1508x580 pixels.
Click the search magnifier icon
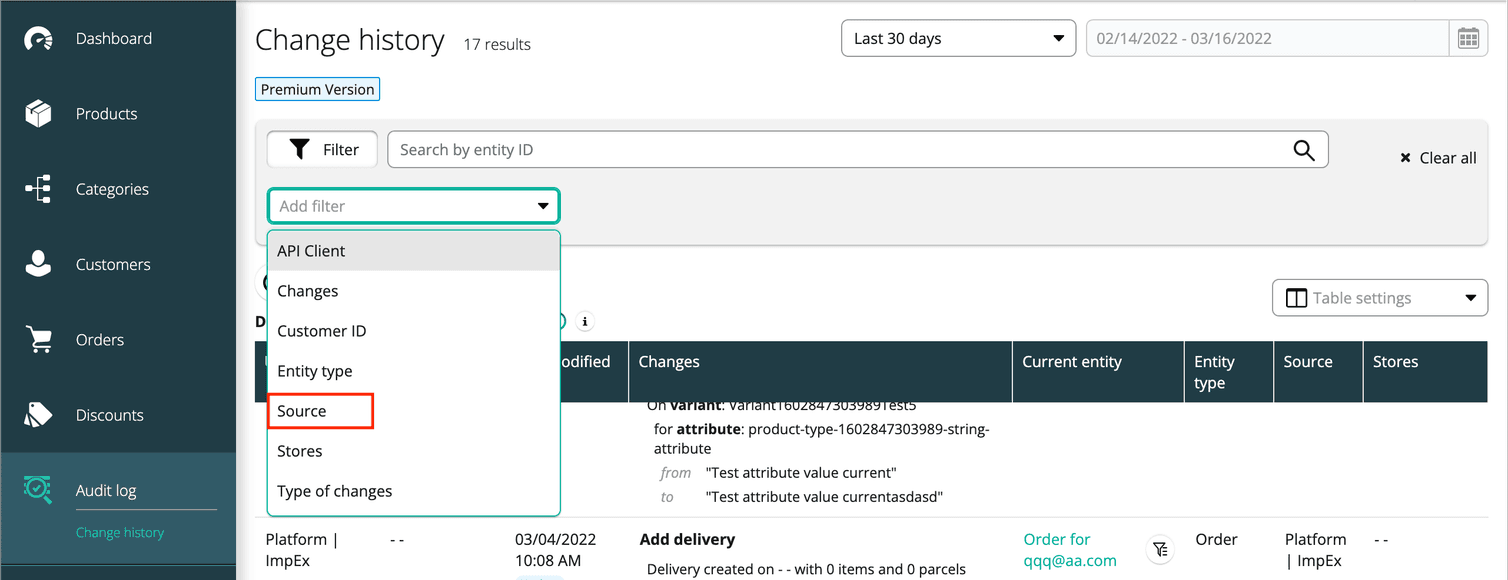(1303, 149)
